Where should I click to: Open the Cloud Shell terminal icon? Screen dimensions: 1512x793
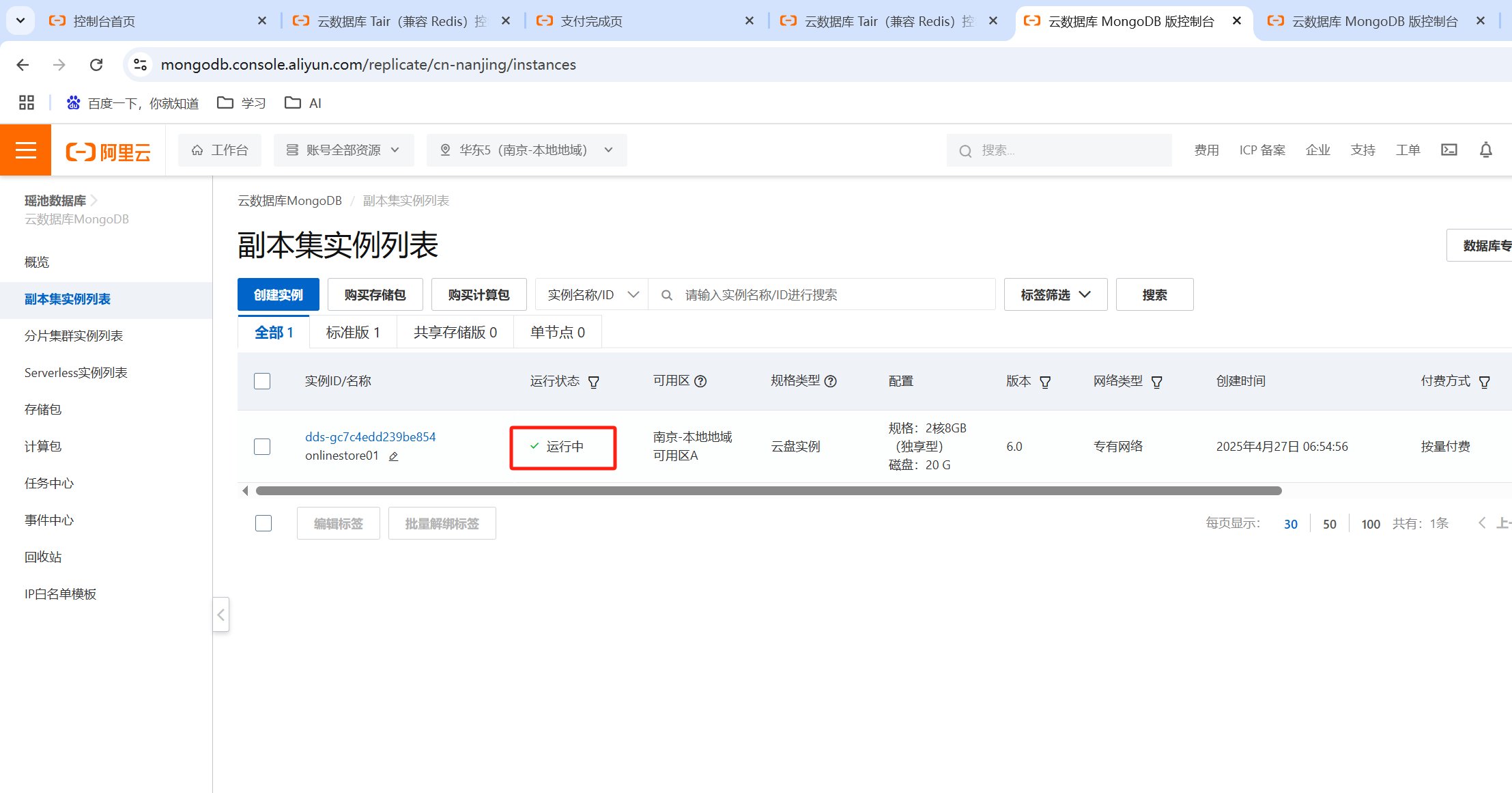[1449, 150]
